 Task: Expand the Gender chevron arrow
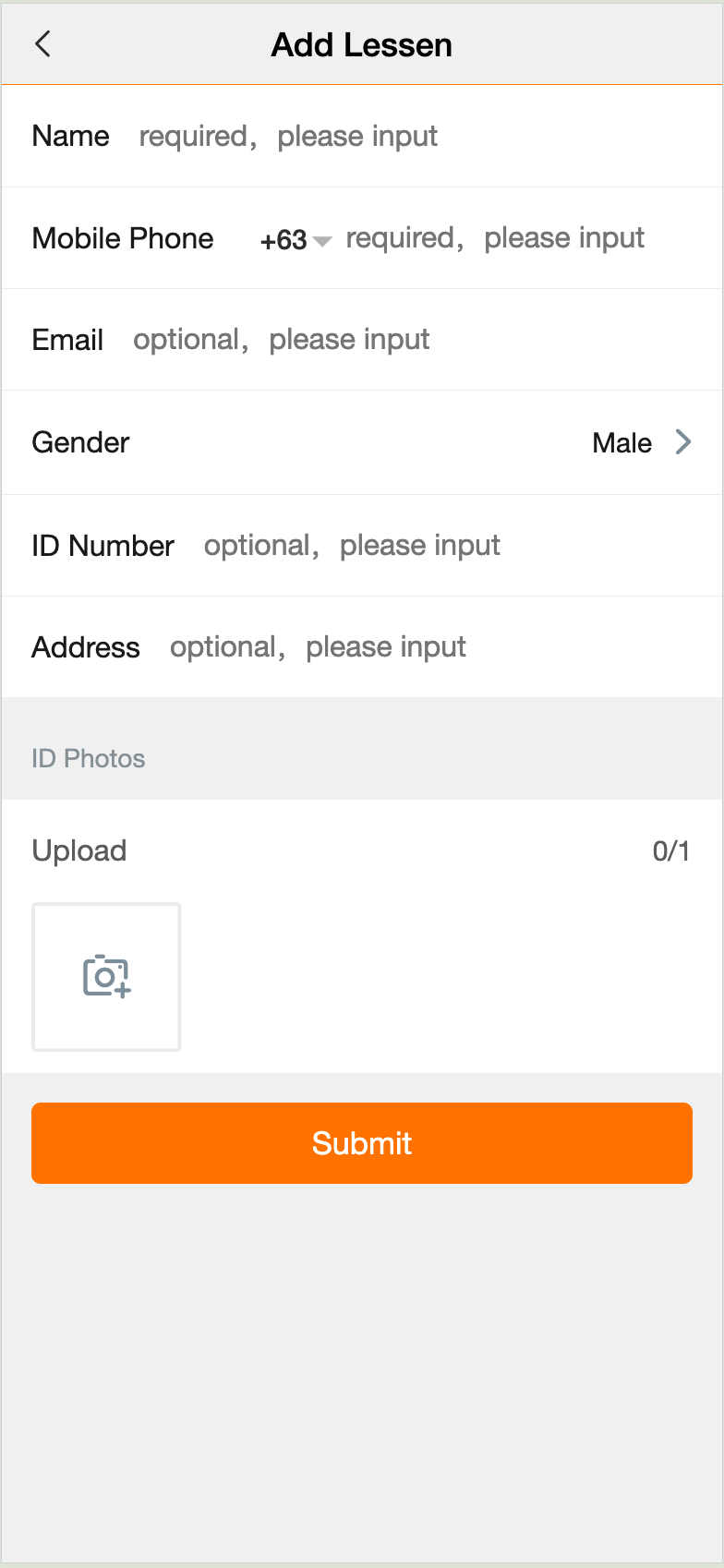[683, 442]
